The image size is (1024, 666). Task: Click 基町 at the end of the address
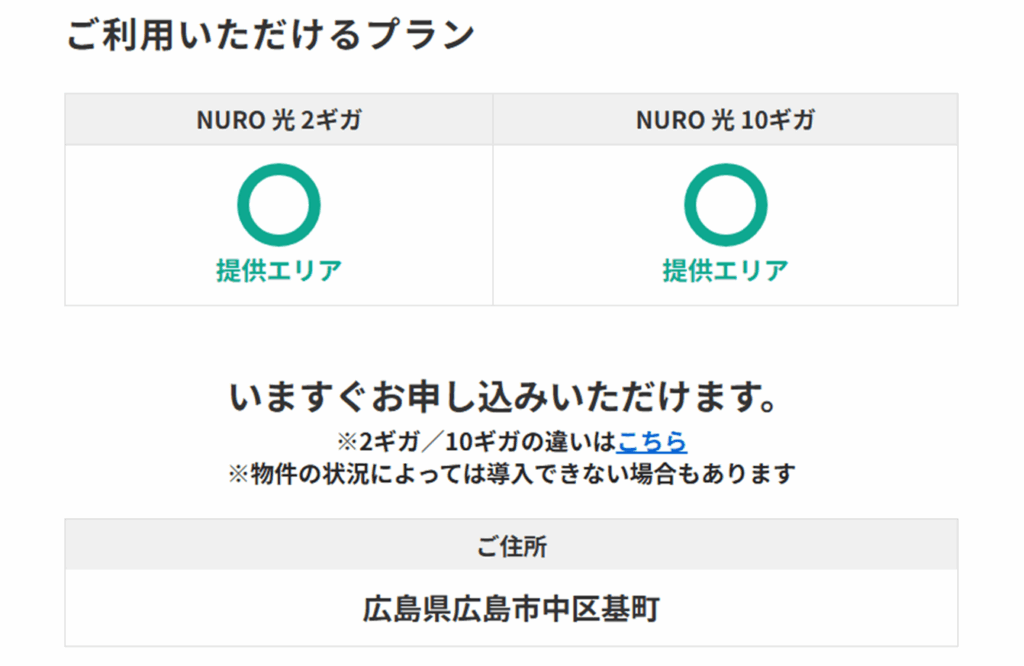[629, 608]
